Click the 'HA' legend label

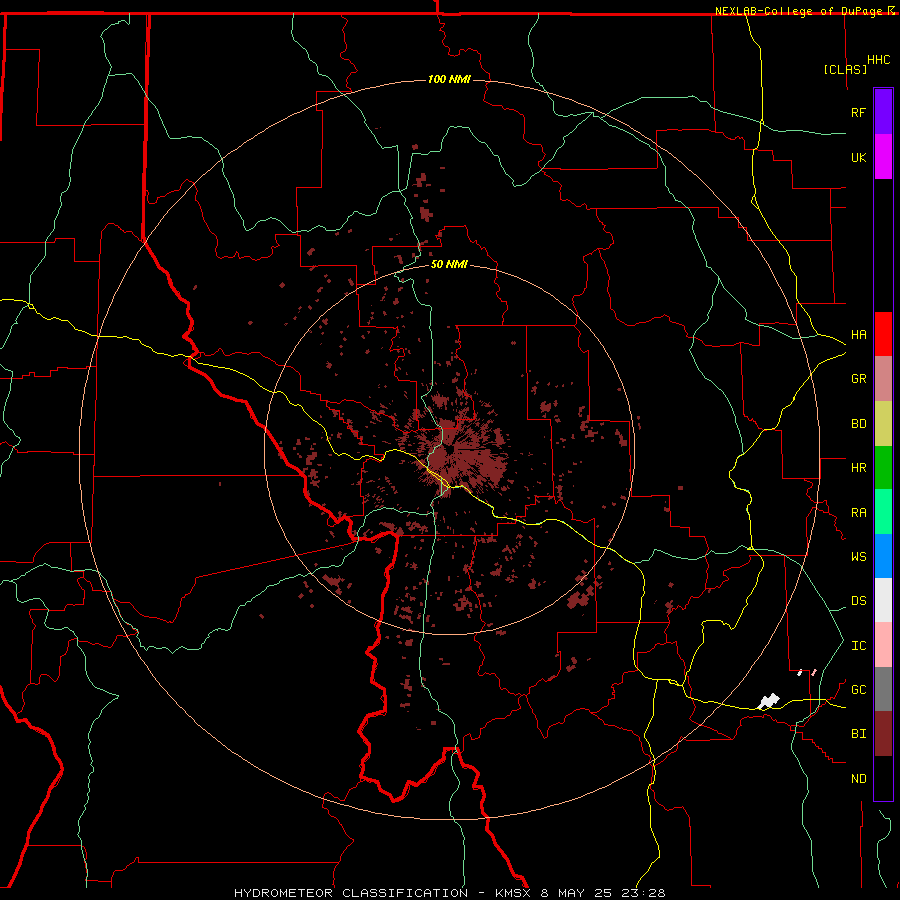(859, 335)
